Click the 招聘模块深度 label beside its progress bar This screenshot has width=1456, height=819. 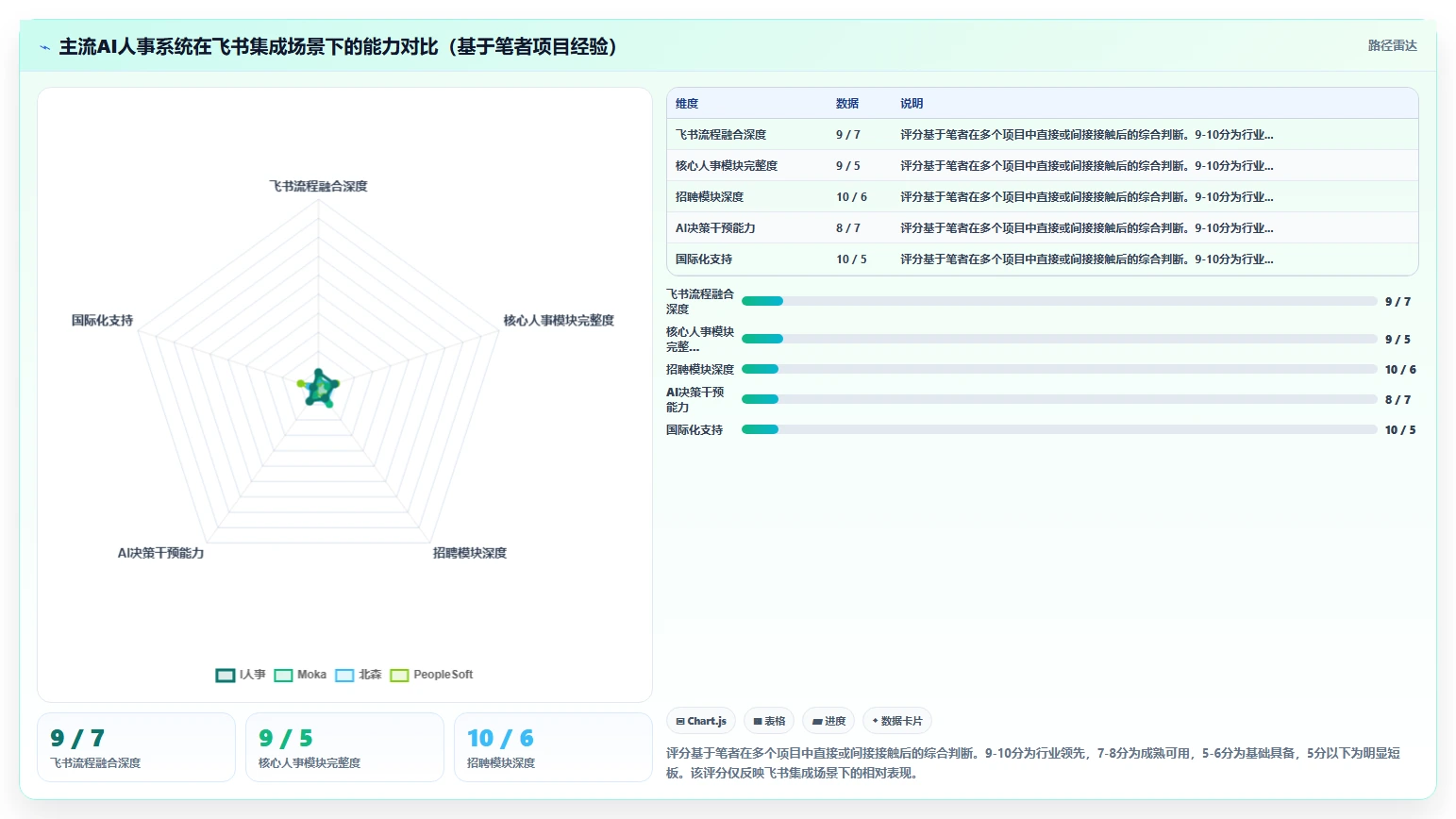[x=700, y=370]
